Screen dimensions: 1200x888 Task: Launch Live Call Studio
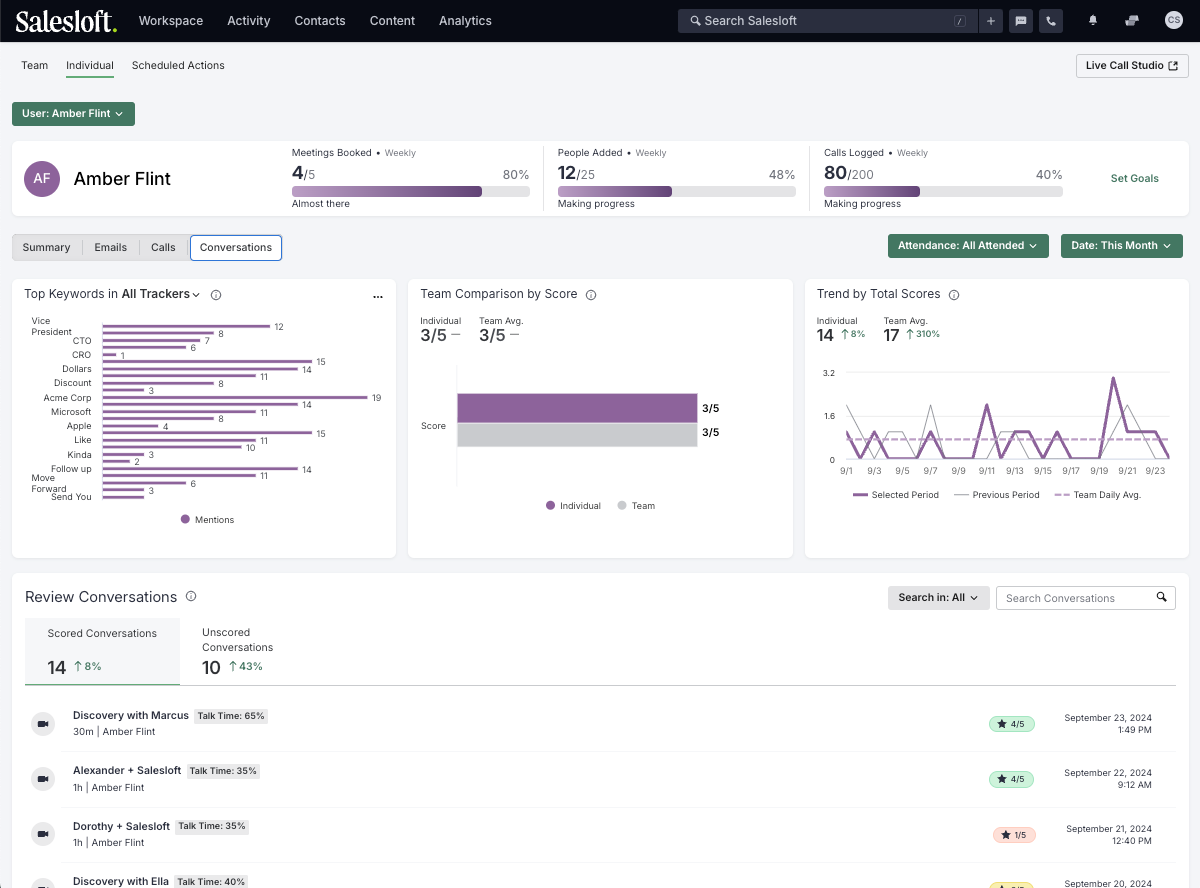coord(1131,66)
